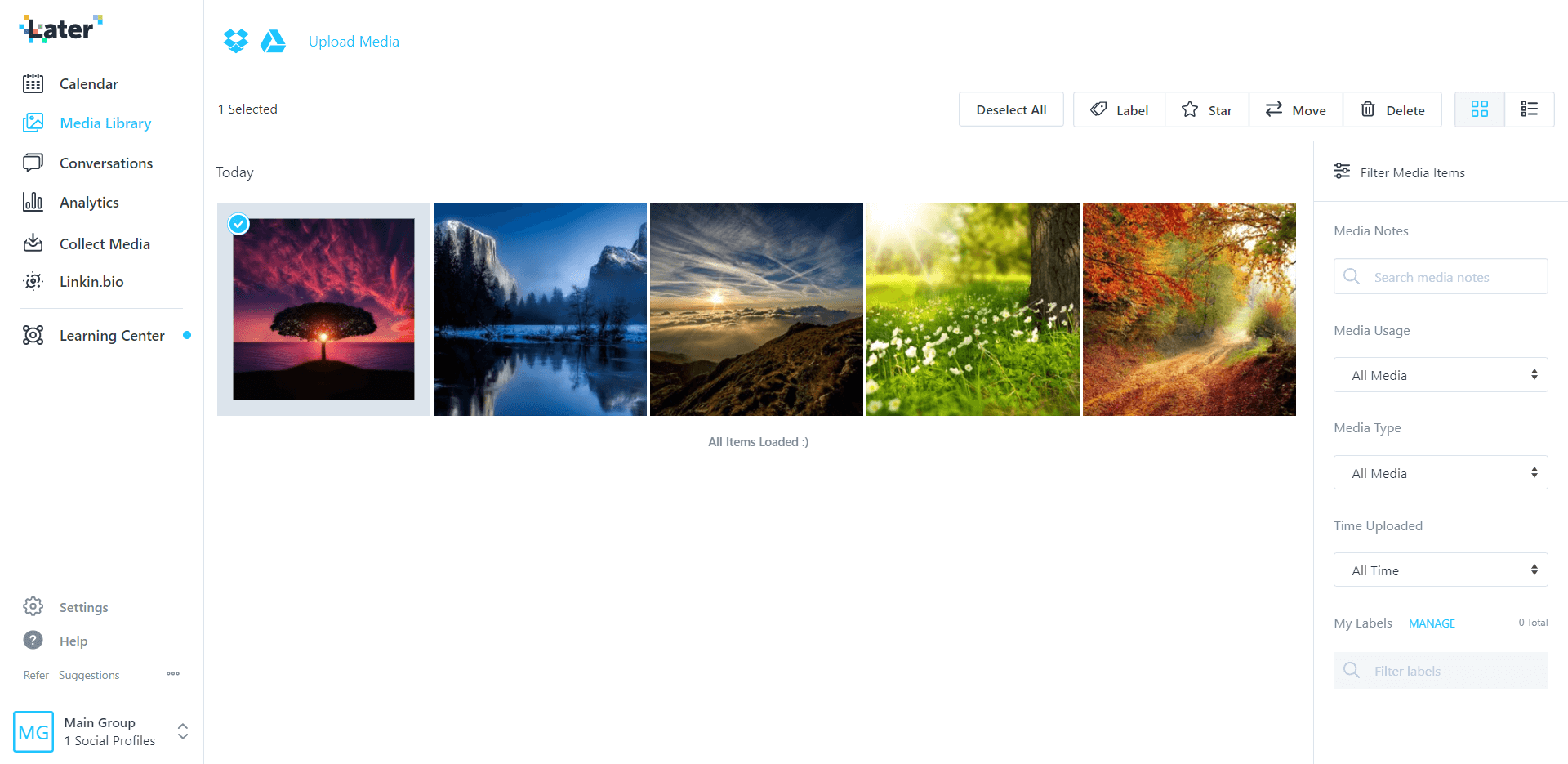
Task: Click the Search media notes field
Action: click(x=1441, y=277)
